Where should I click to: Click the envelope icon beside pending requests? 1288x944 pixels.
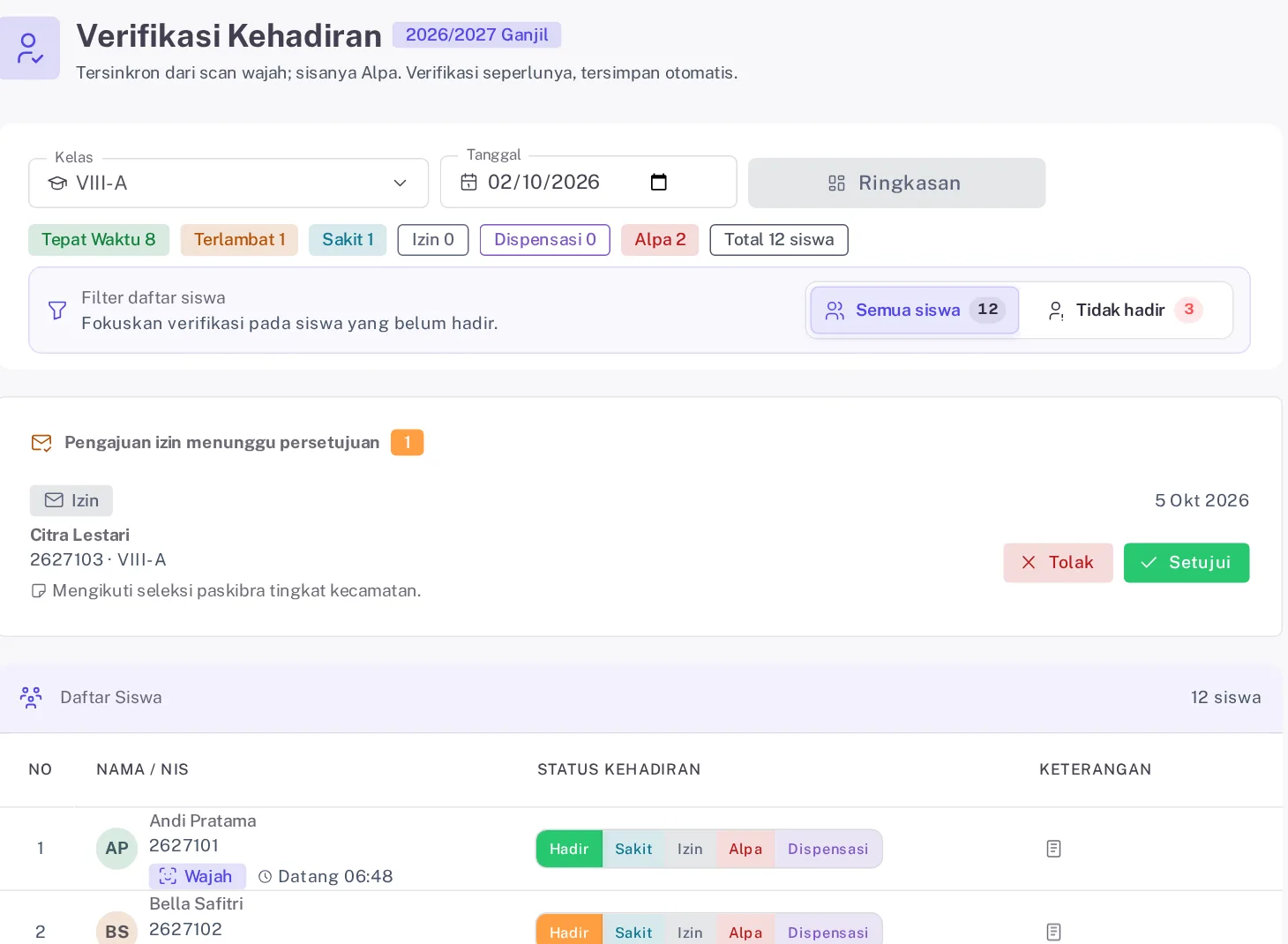coord(41,443)
